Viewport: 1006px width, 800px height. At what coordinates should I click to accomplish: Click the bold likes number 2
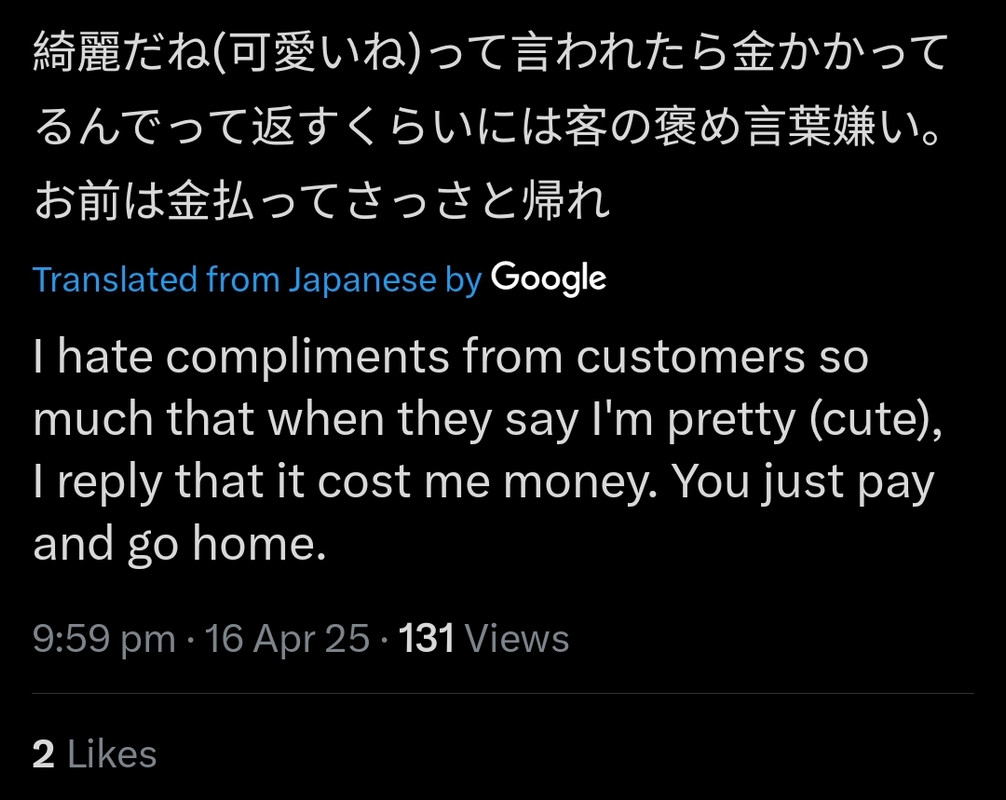click(44, 754)
